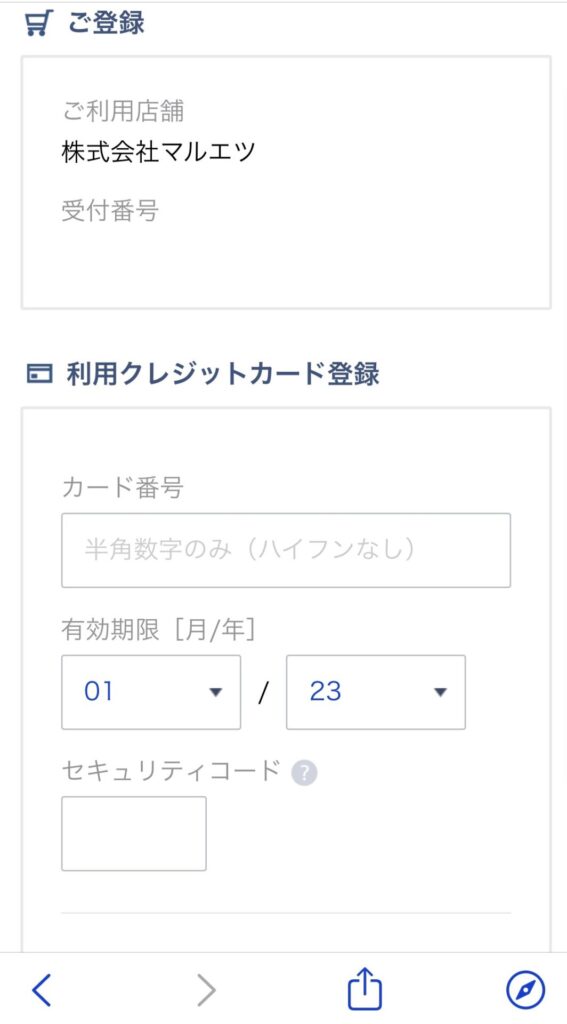Tap the 有効期限 [月/年] label

(158, 630)
